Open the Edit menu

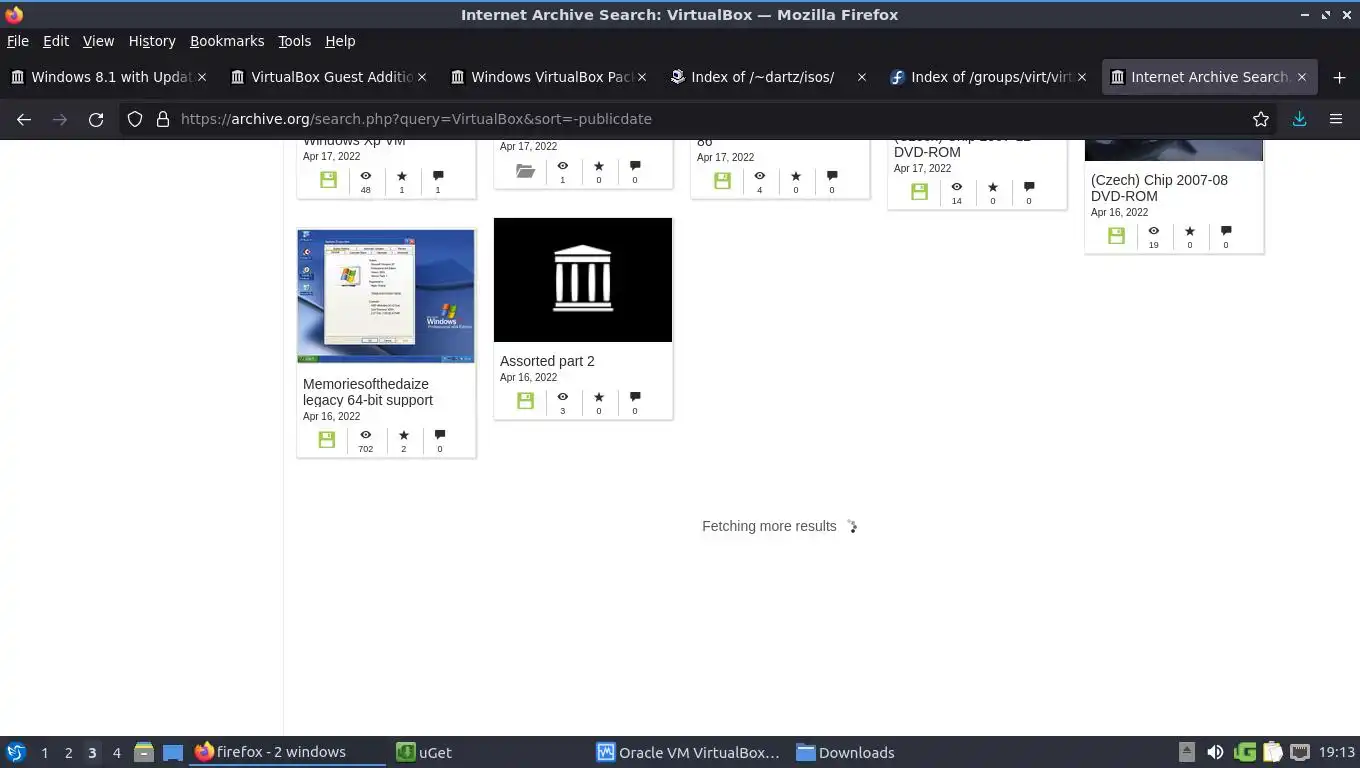click(x=56, y=41)
